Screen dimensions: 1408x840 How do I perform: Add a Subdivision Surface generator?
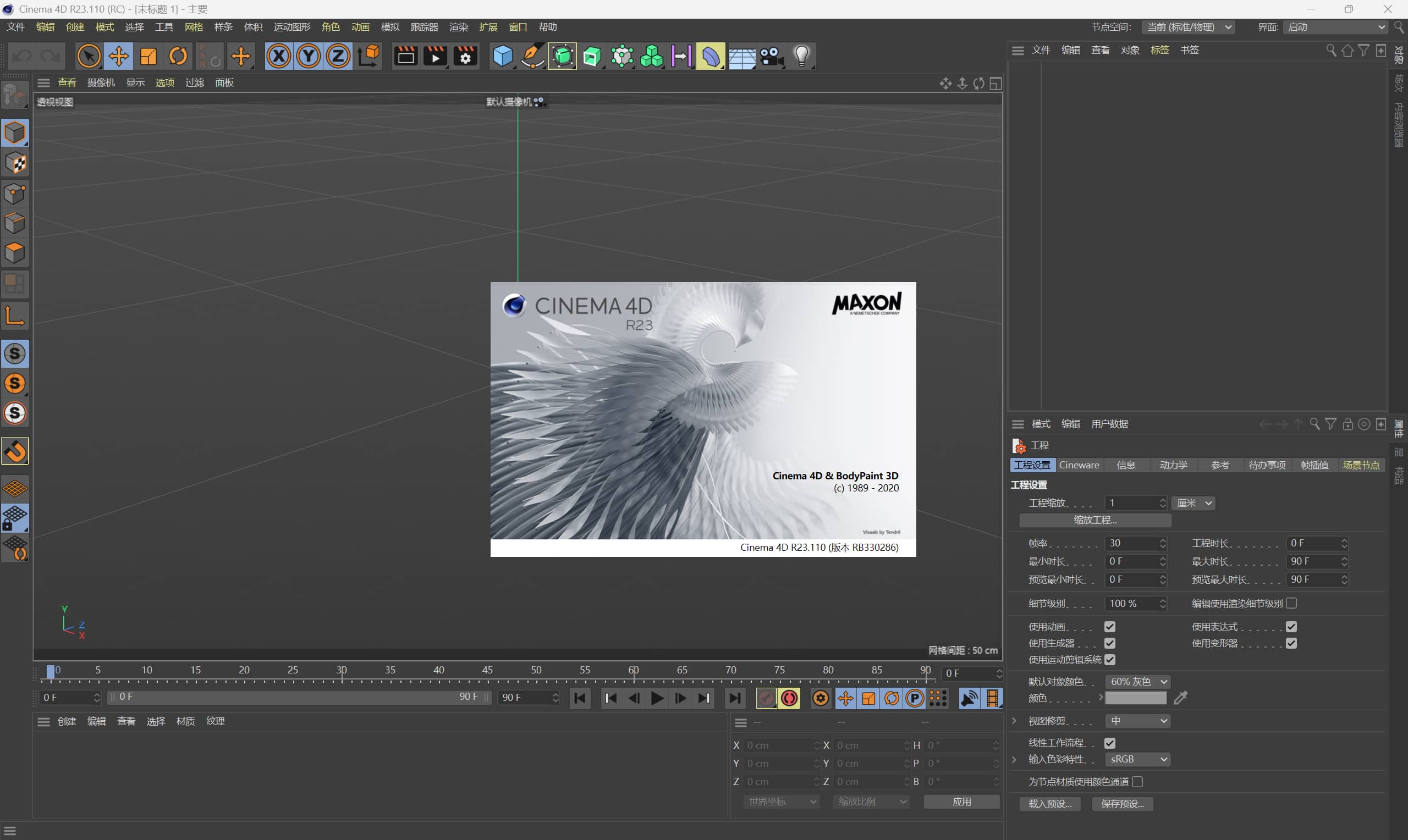562,56
